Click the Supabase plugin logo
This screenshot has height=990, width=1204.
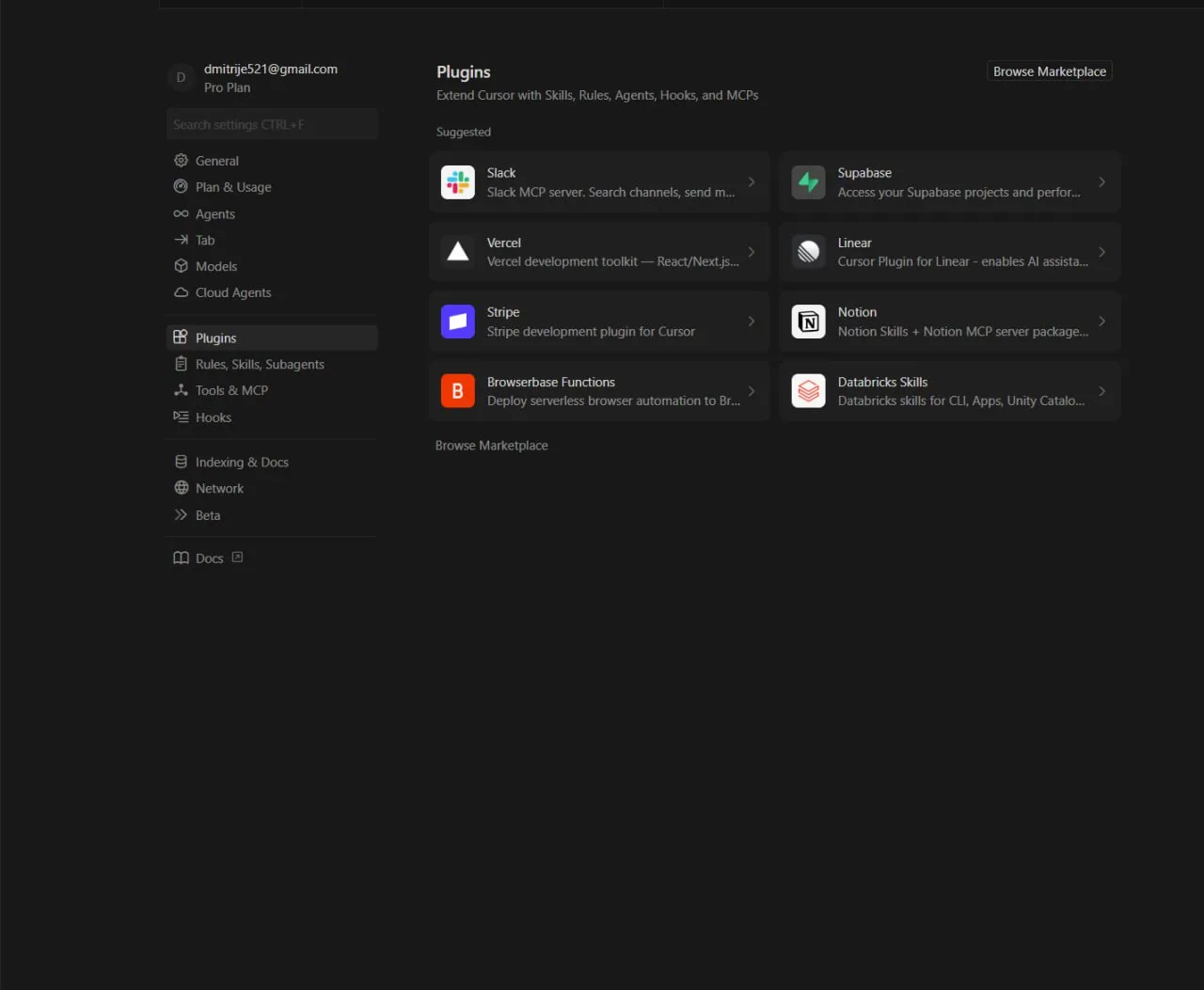point(809,182)
